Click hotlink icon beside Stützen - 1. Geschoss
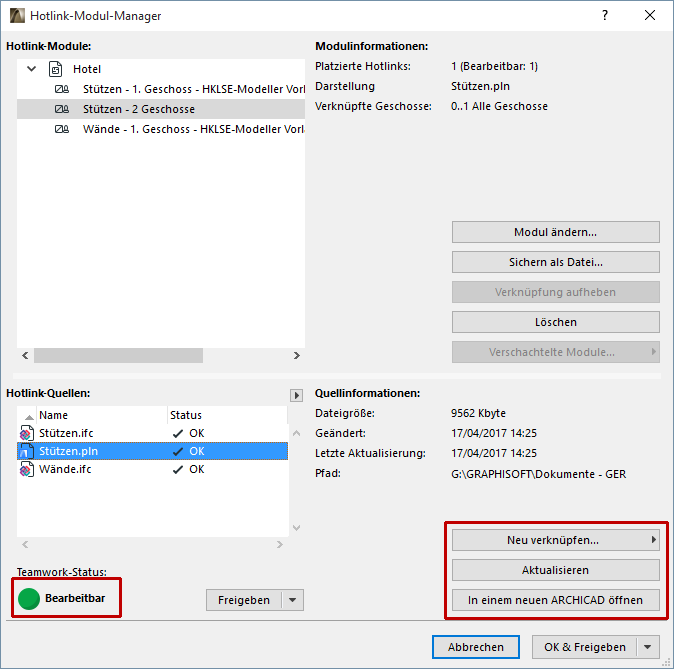 pos(61,89)
